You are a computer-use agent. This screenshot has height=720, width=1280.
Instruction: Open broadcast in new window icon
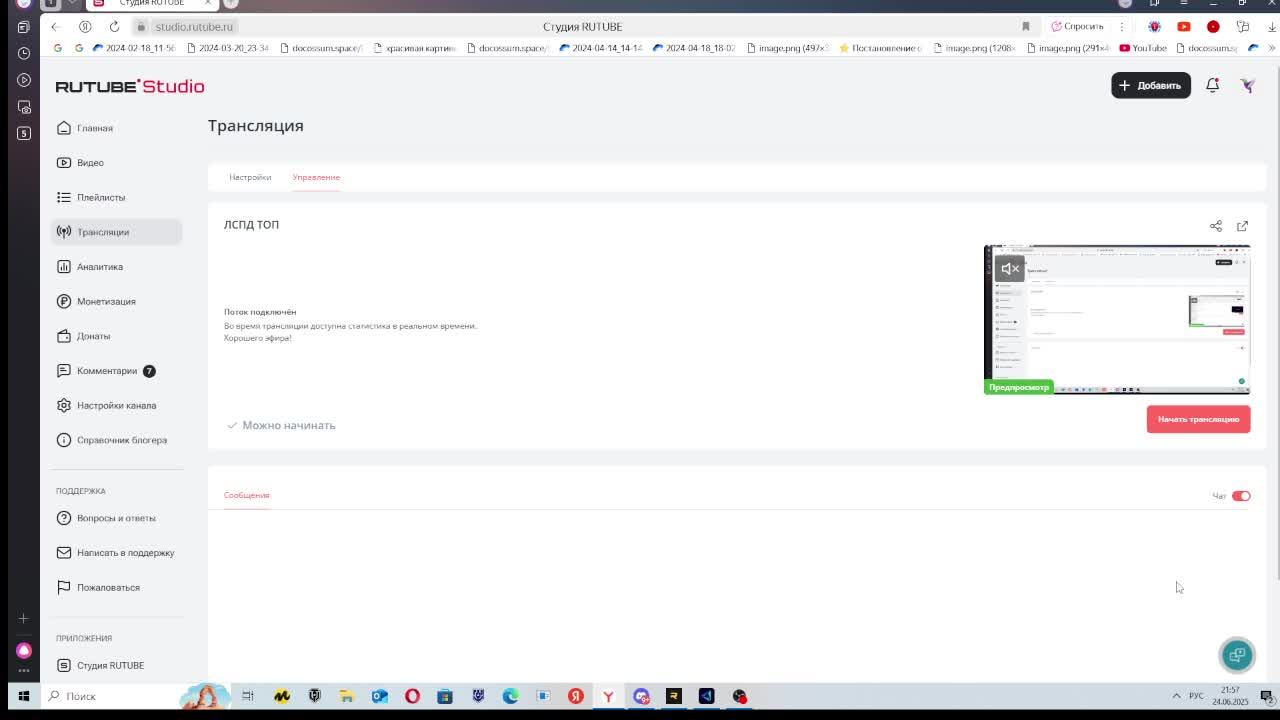pos(1242,226)
